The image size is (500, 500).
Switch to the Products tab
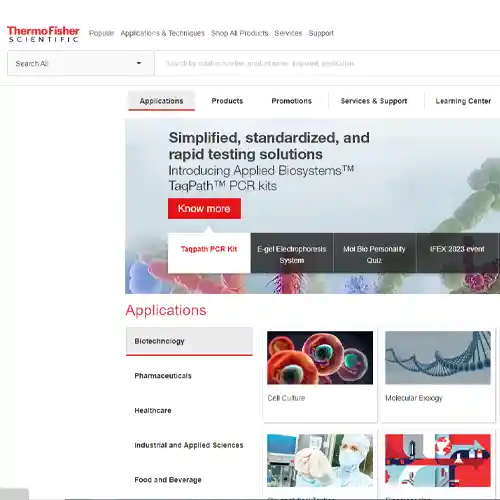227,101
